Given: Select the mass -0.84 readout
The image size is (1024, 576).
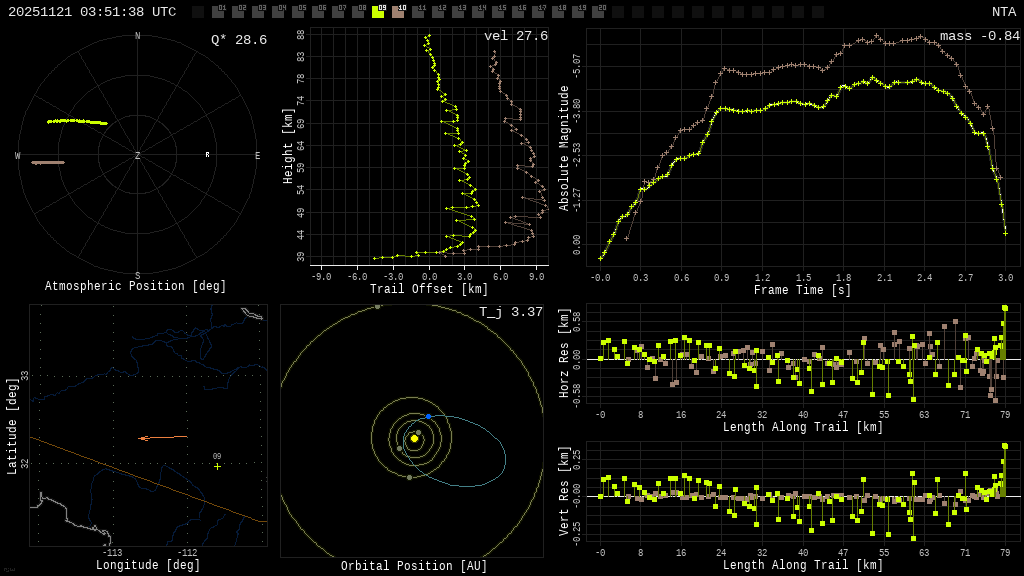Looking at the screenshot, I should tap(979, 36).
